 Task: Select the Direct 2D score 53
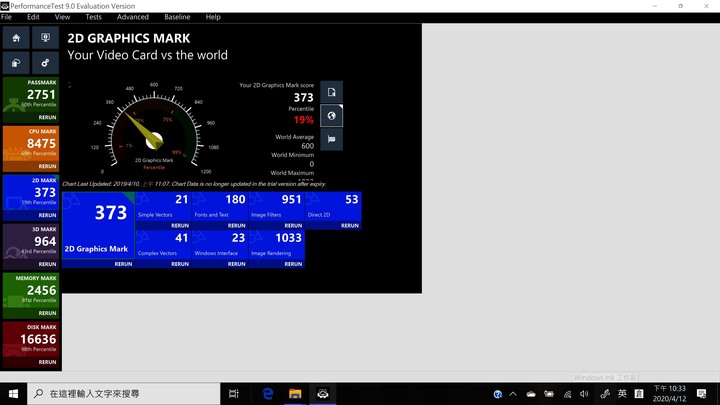coord(352,199)
